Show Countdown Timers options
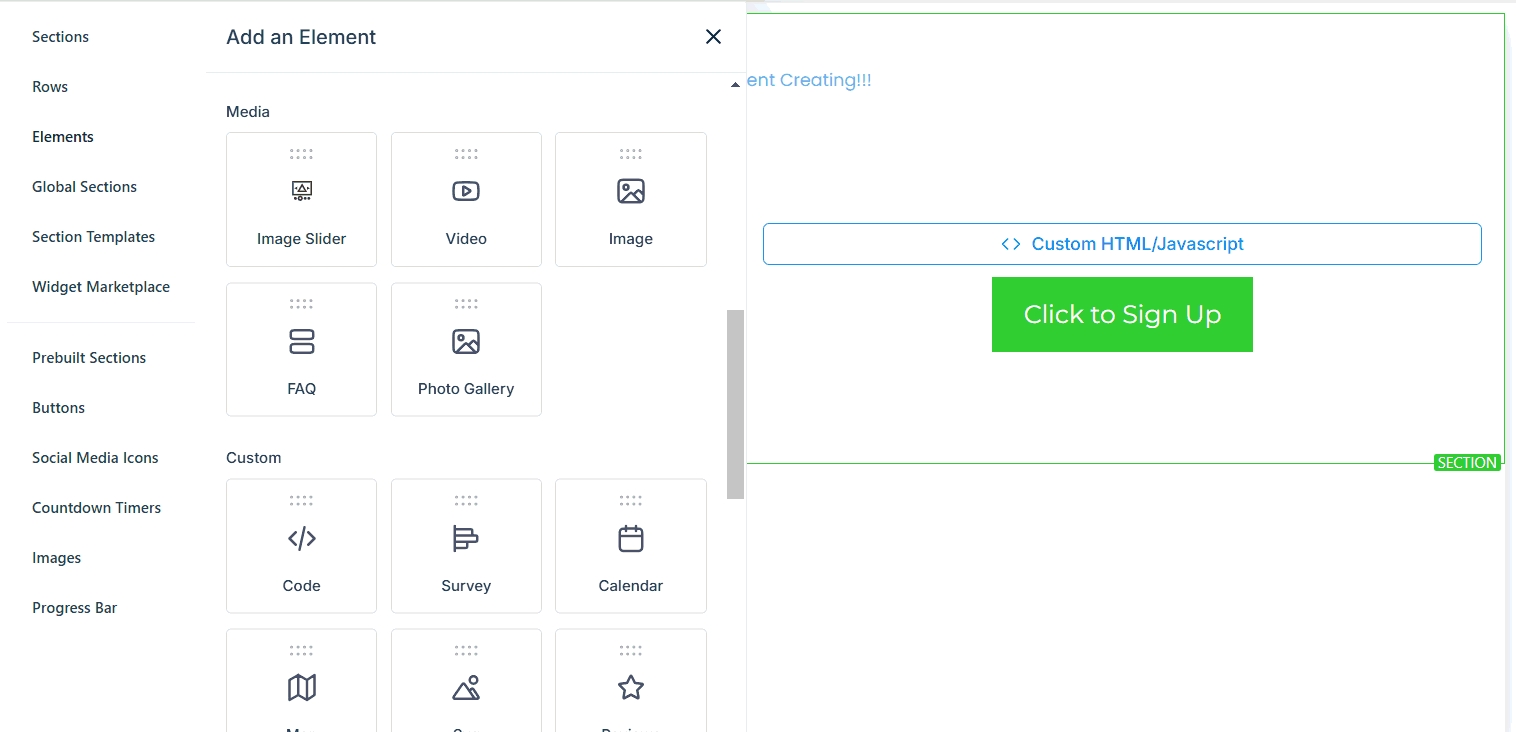Image resolution: width=1516 pixels, height=732 pixels. (x=96, y=508)
